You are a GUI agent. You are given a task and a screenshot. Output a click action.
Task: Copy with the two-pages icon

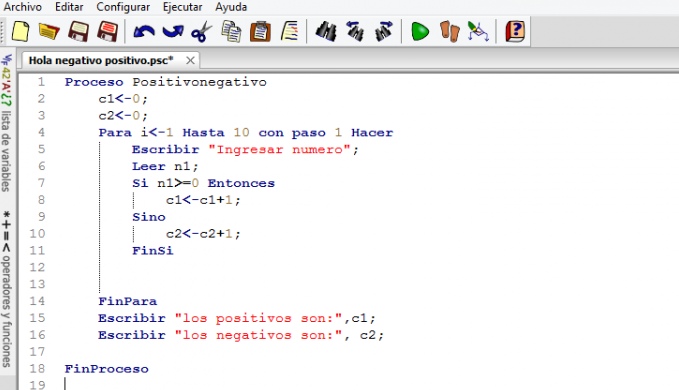(x=231, y=32)
